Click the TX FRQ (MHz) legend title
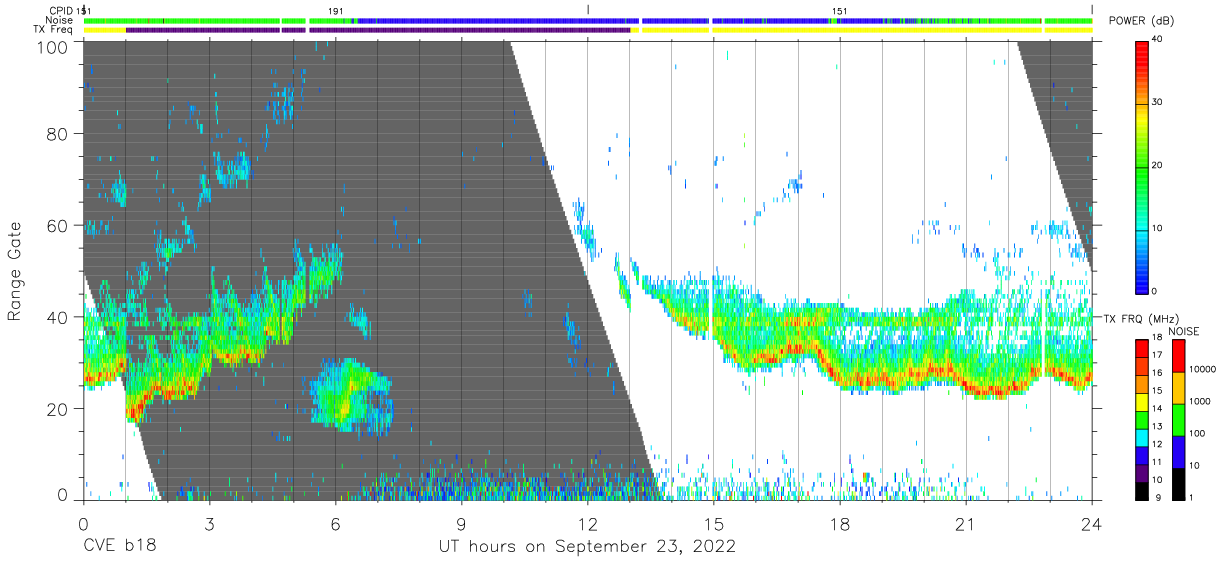The height and width of the screenshot is (567, 1228). [x=1142, y=319]
